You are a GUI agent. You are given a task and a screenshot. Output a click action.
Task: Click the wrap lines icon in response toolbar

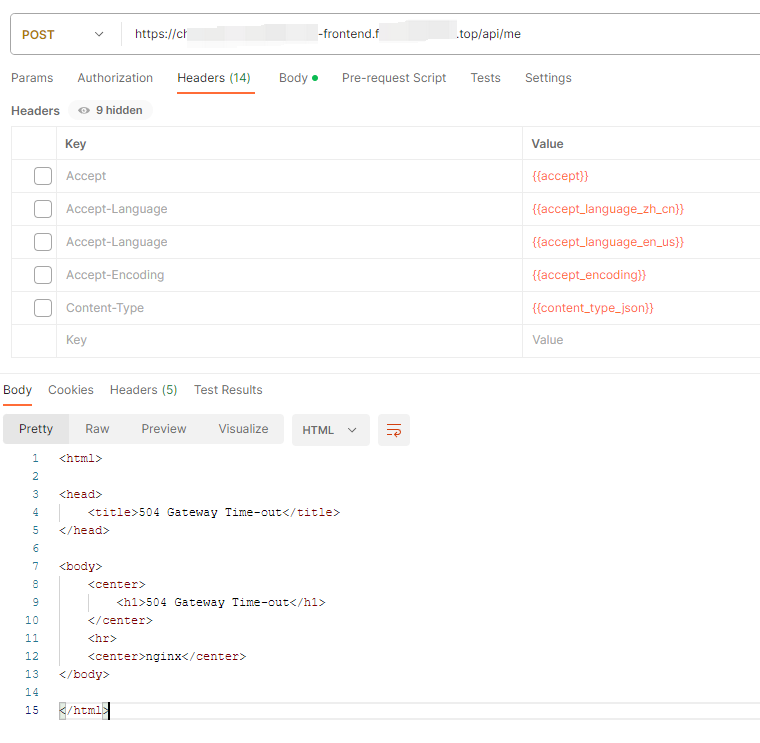(394, 430)
